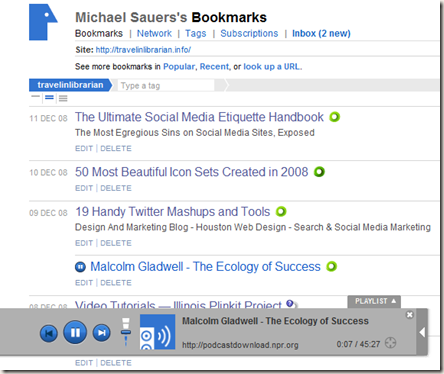The height and width of the screenshot is (374, 444).
Task: Open Inbox (2 new)
Action: coord(321,33)
